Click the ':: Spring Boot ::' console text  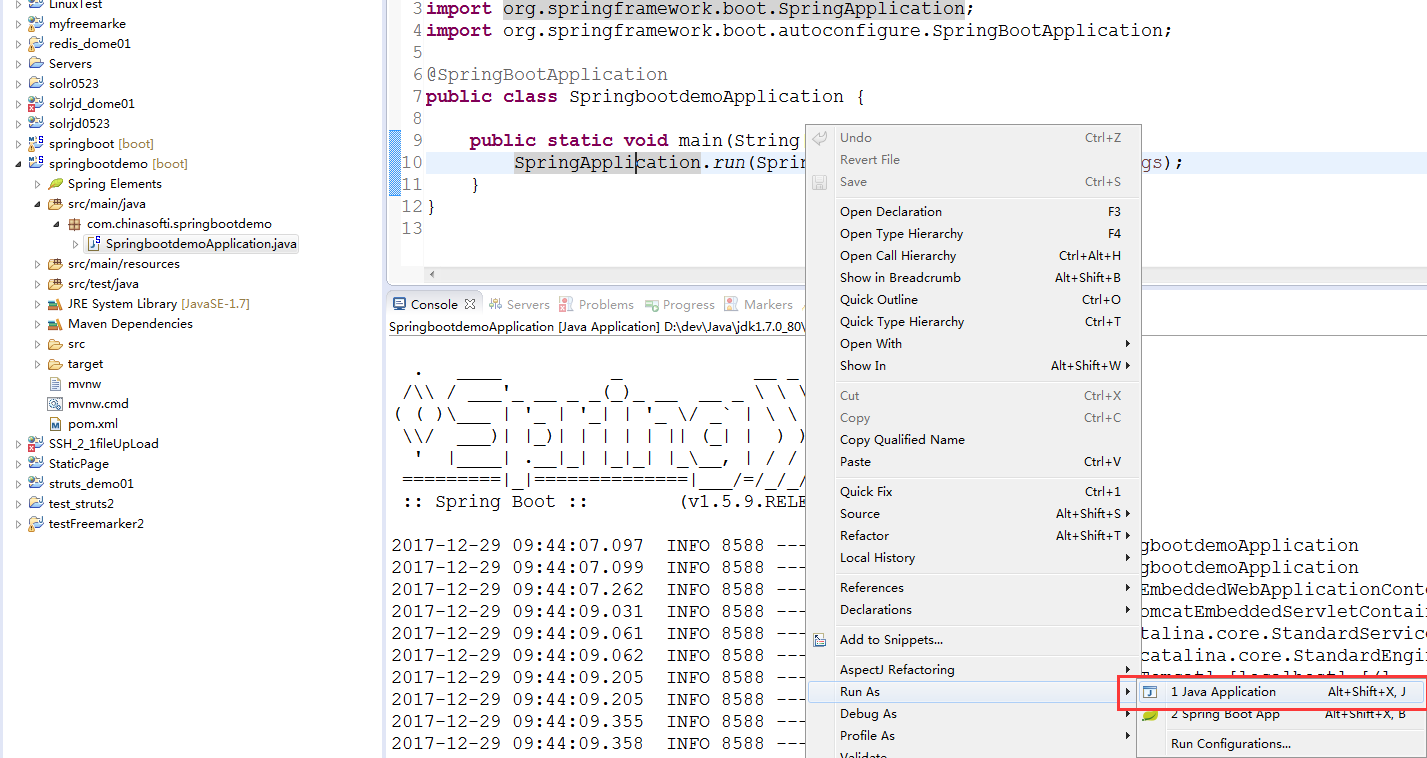coord(495,502)
